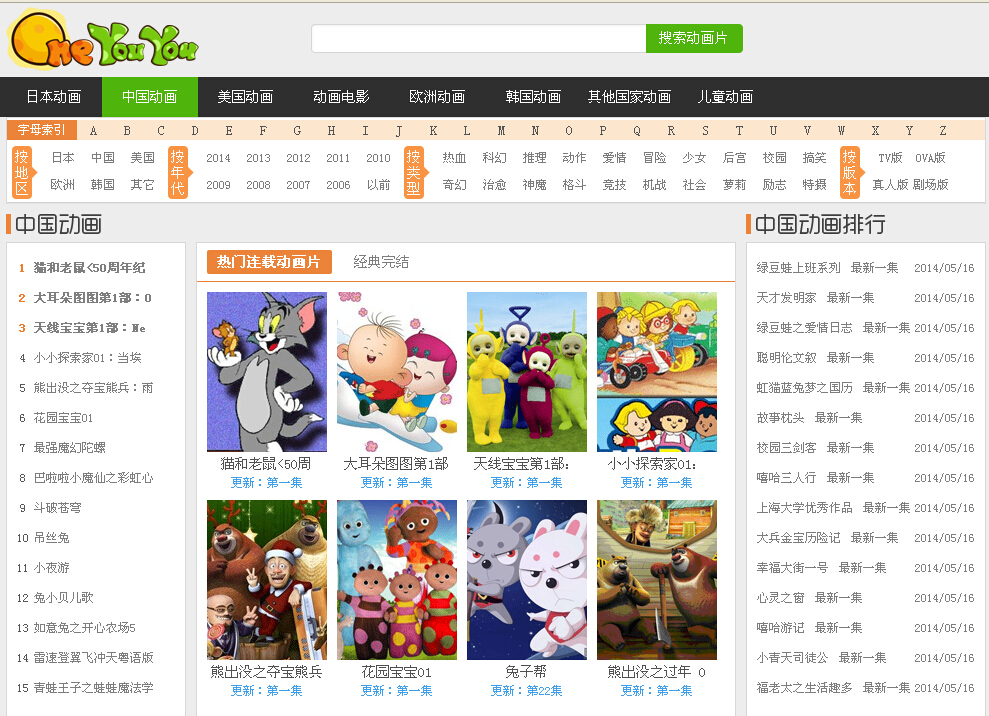This screenshot has height=716, width=989.
Task: Open 上海大学优秀作品 in the ranking list
Action: coord(805,508)
